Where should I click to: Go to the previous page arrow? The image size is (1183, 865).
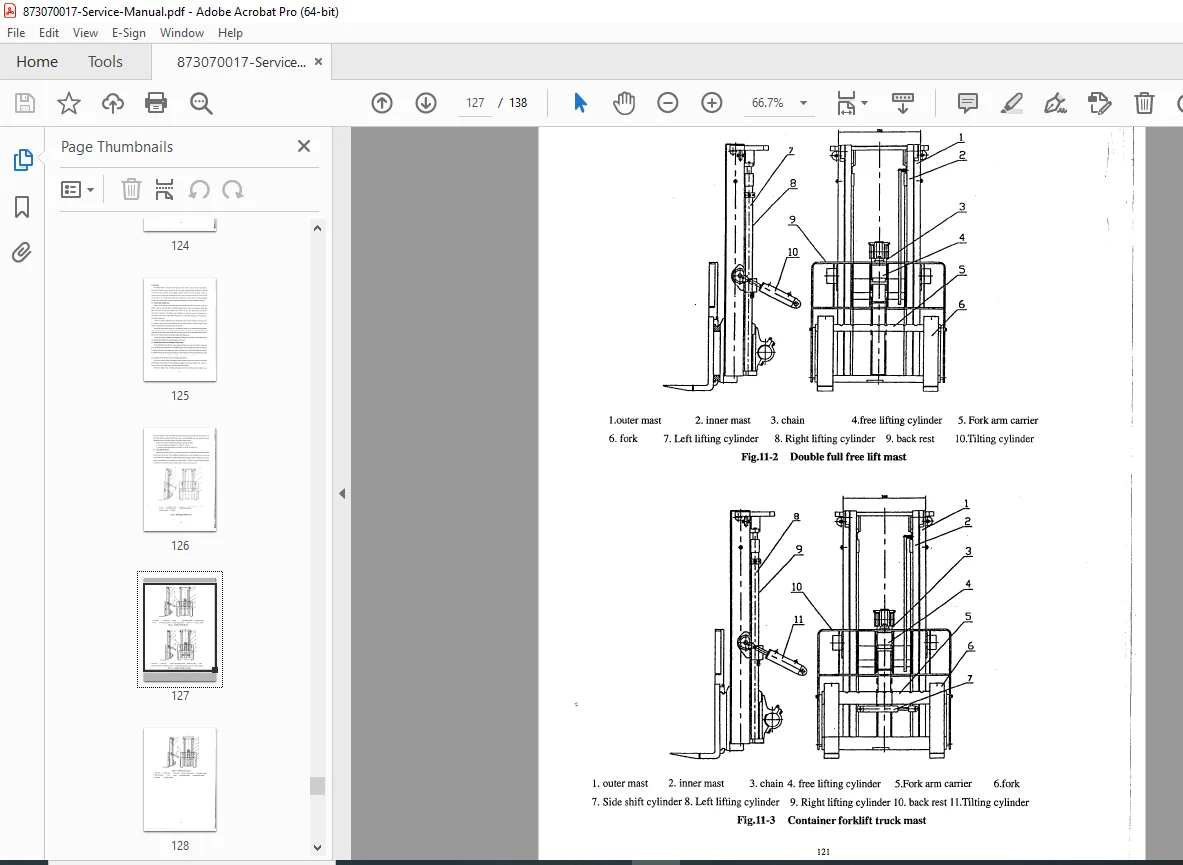(x=382, y=103)
